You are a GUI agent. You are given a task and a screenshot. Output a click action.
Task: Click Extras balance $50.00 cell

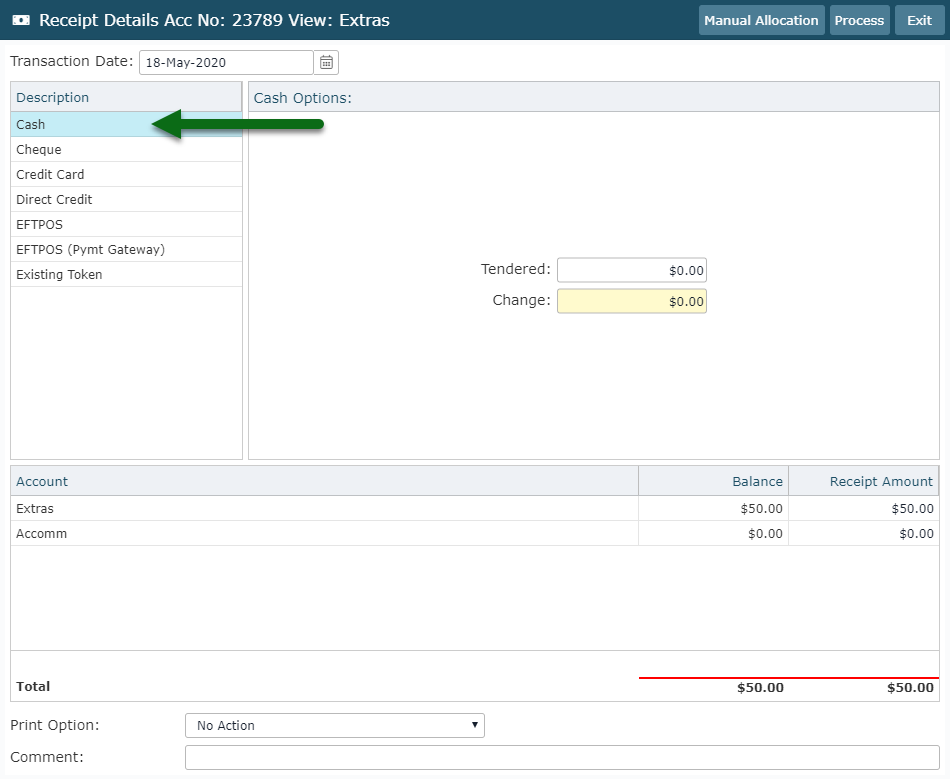coord(713,508)
